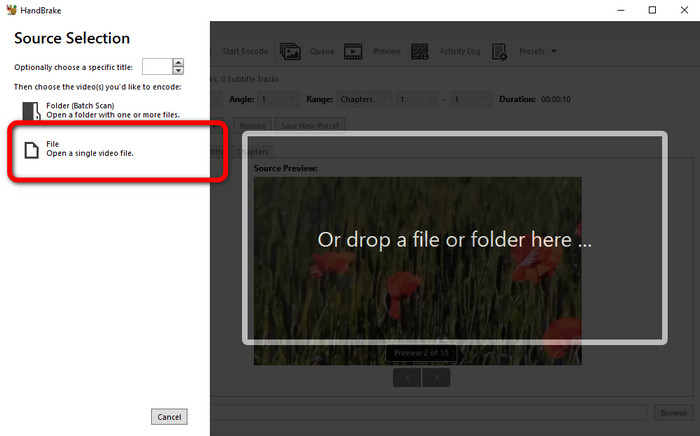
Task: Expand the Presets dropdown arrow
Action: point(554,51)
